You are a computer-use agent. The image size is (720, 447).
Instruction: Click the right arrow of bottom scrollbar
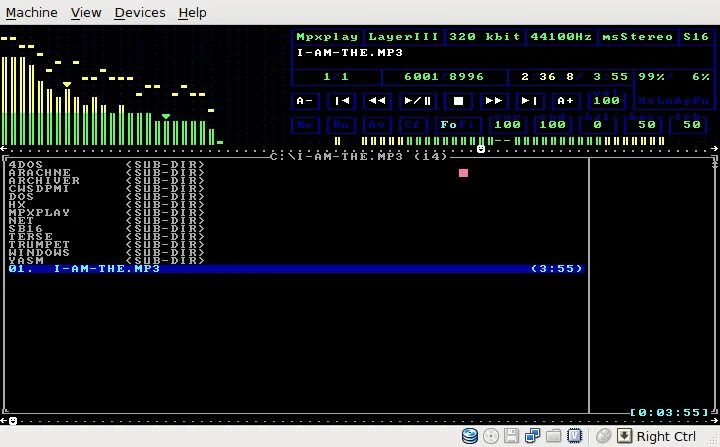tap(715, 420)
